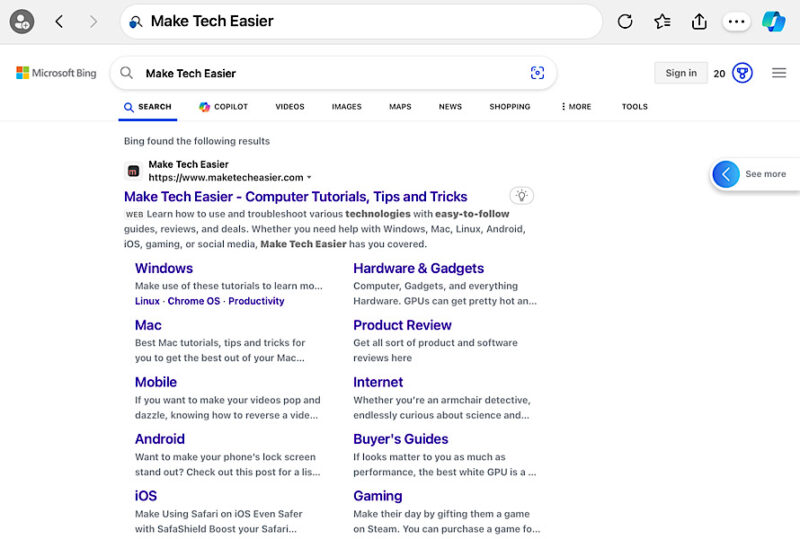Viewport: 800px width, 539px height.
Task: Click the rewards points count 20
Action: (719, 74)
